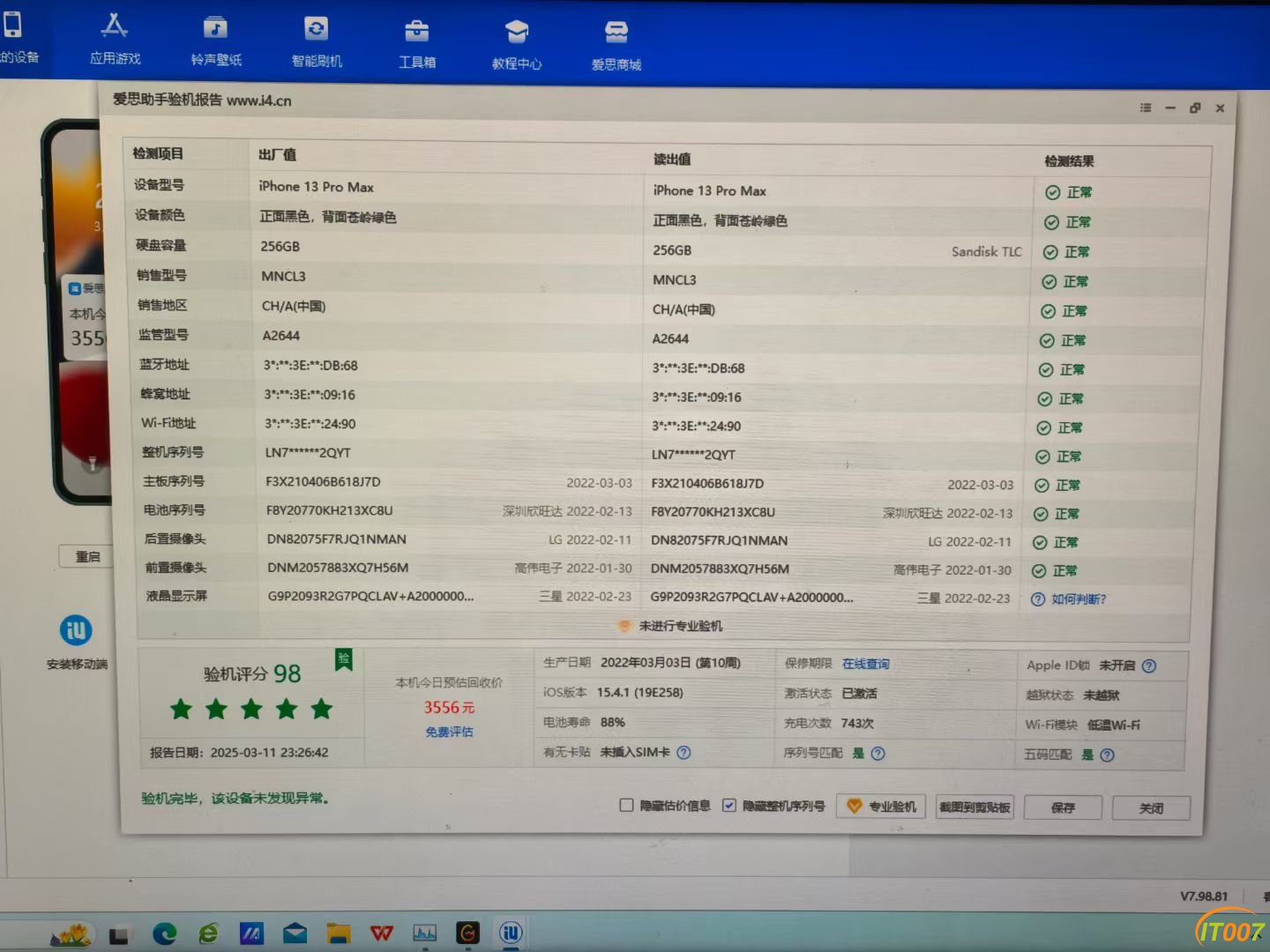Click the 报告日期 2025-03-11 23:26:42 text
Screen dimensions: 1270x952
click(x=239, y=753)
